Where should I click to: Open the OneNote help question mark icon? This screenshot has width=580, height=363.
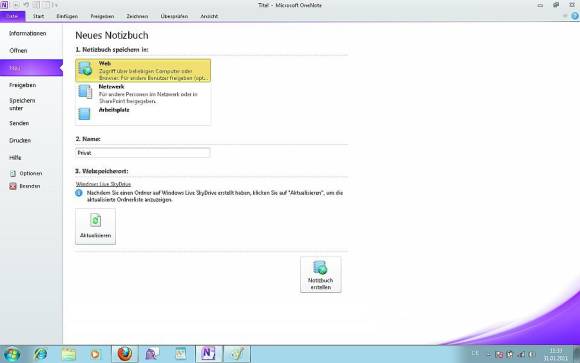pyautogui.click(x=575, y=16)
